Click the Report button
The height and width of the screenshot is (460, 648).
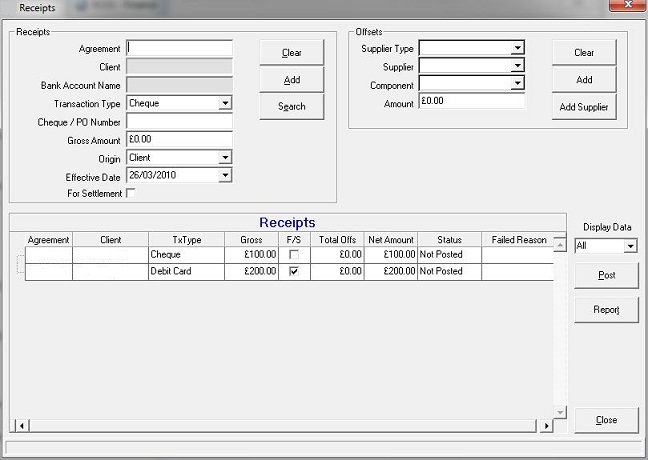[606, 310]
